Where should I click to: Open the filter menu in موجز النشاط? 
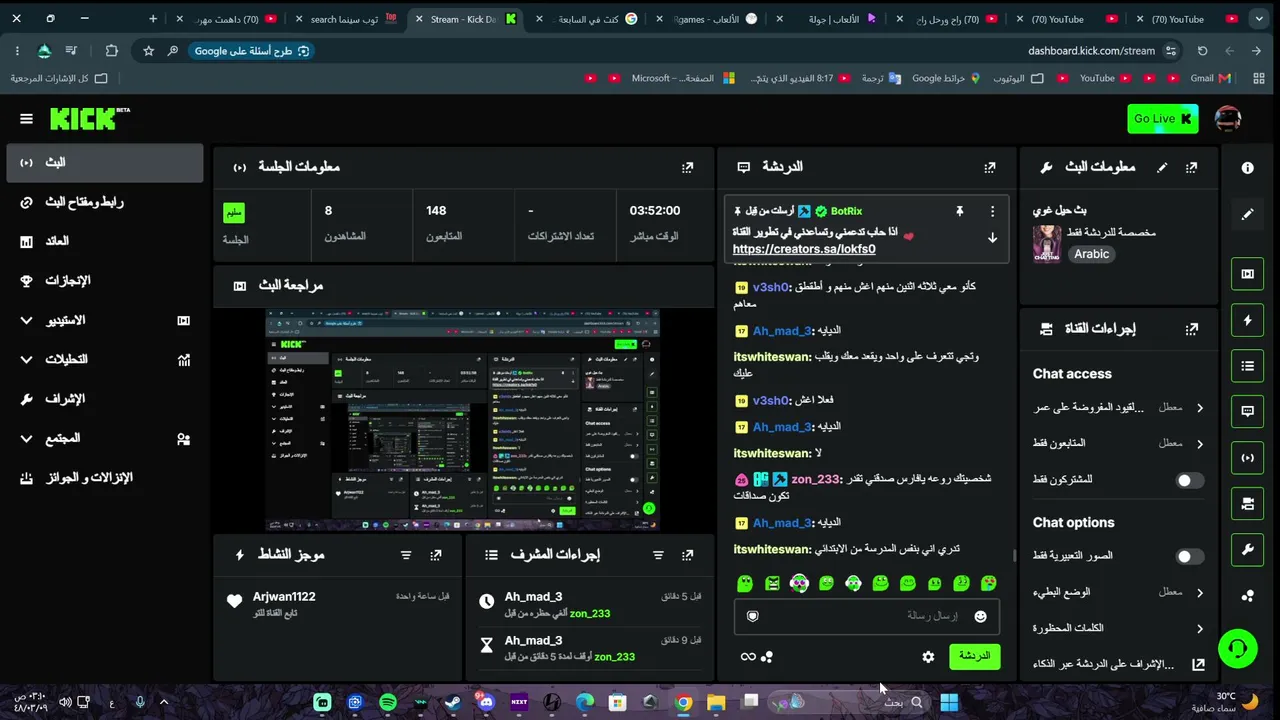coord(405,555)
